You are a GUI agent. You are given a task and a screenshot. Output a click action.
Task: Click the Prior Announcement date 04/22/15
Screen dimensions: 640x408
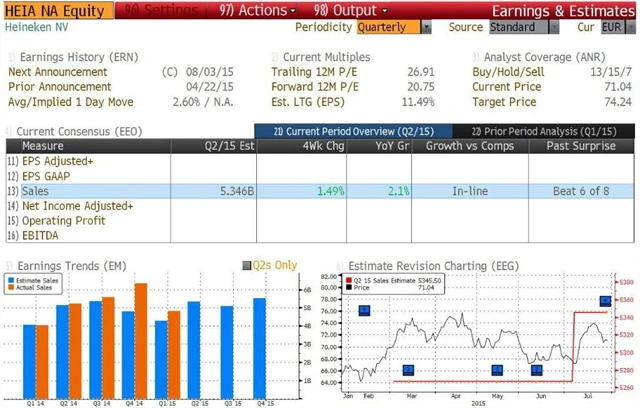pos(210,87)
